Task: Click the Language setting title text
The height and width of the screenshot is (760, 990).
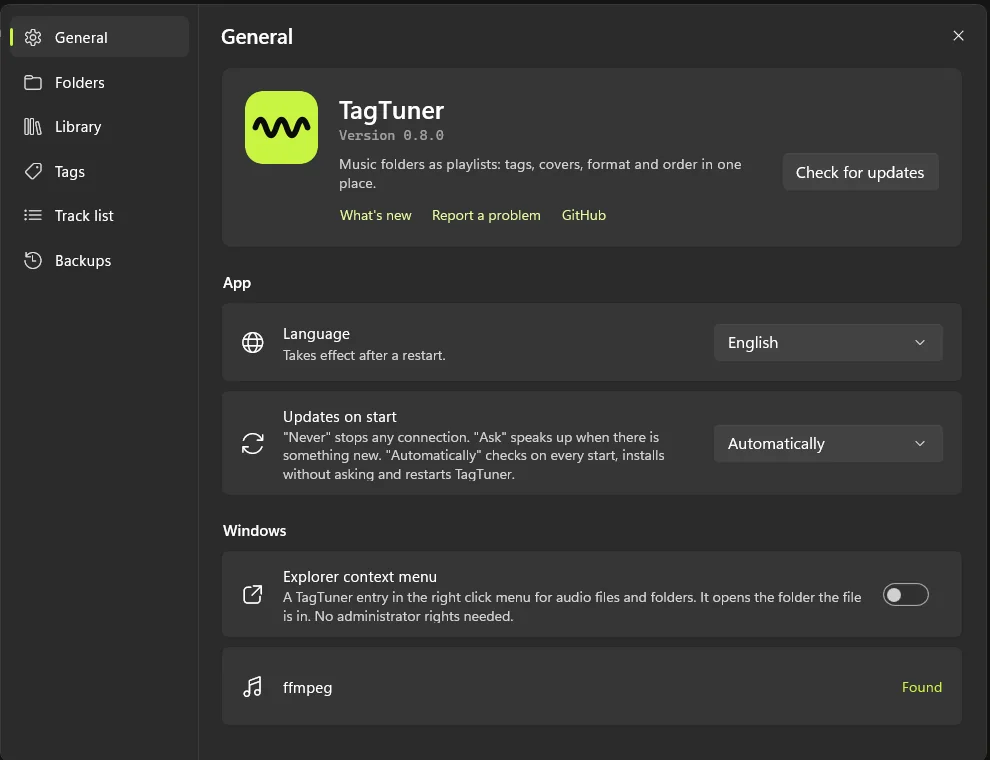Action: click(316, 334)
